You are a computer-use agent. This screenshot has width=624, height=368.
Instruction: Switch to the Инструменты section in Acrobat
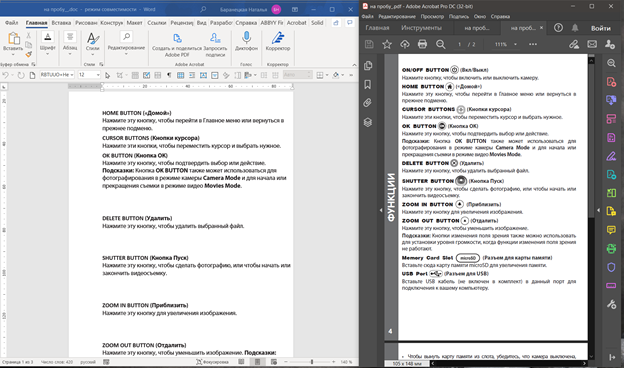click(x=421, y=28)
